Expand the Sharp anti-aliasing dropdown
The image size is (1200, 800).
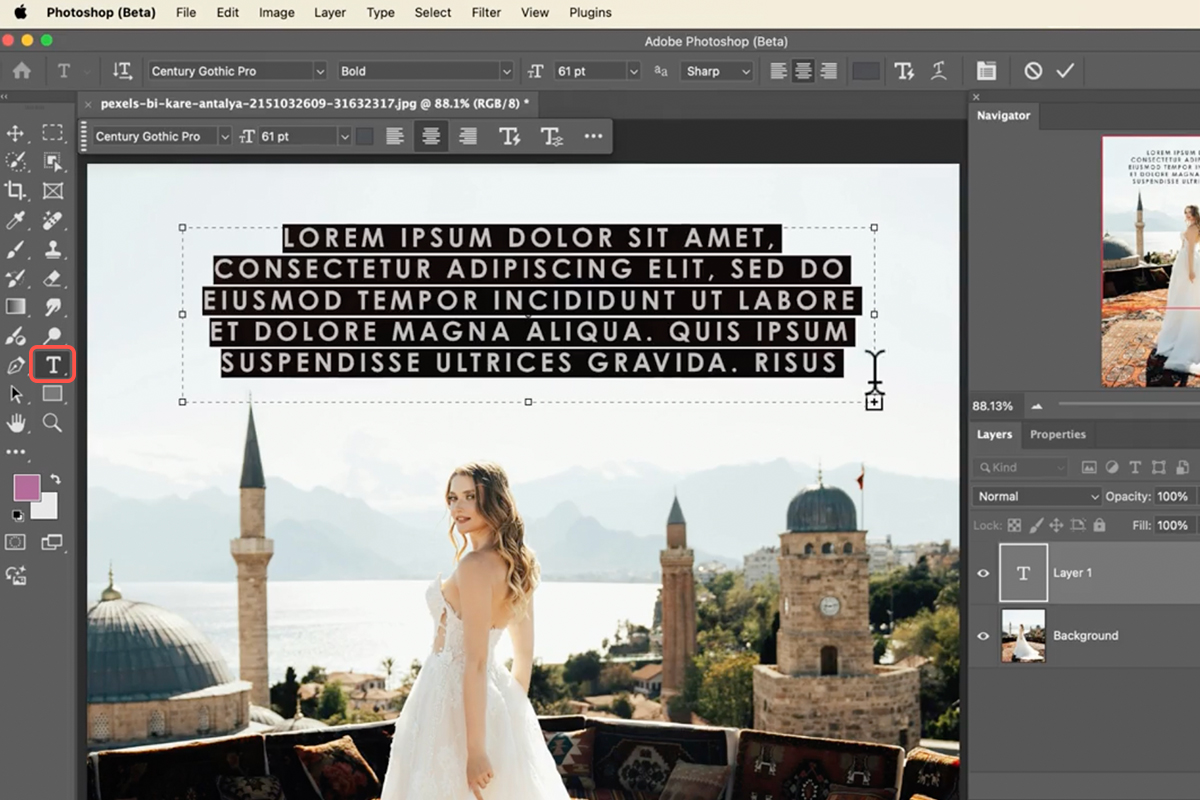pos(717,71)
